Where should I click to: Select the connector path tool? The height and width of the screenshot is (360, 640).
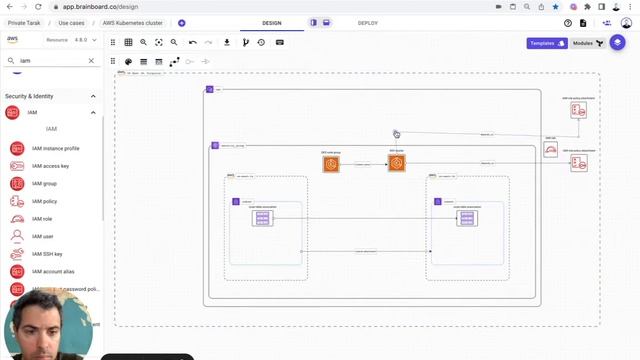(x=174, y=62)
